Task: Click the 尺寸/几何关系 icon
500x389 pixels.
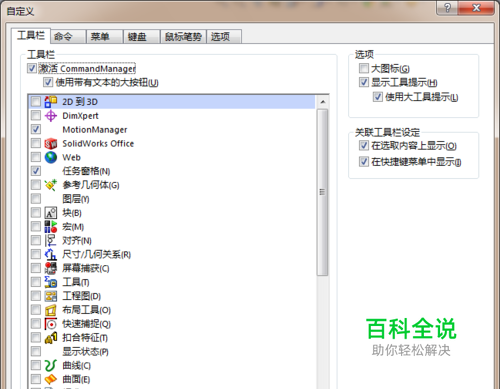Action: [51, 255]
